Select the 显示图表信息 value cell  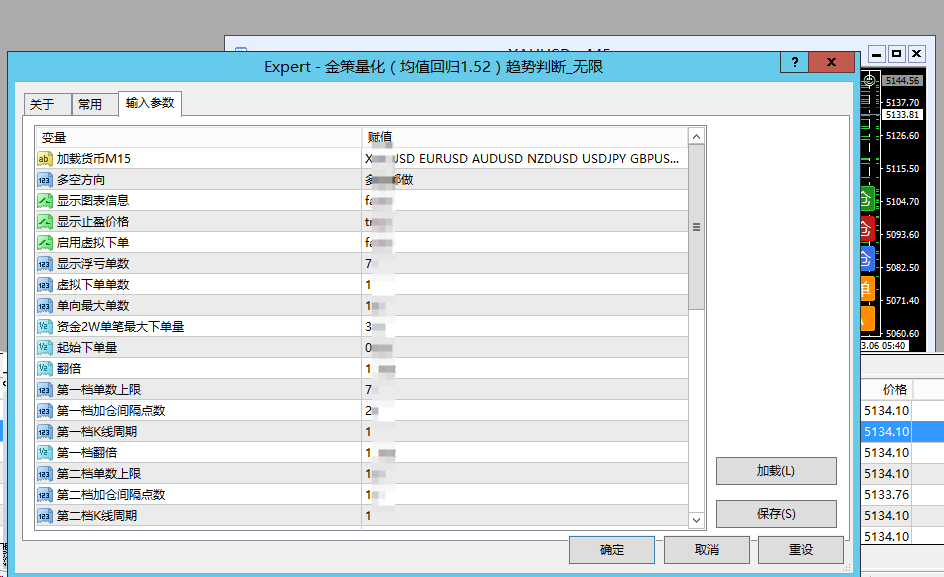coord(525,201)
